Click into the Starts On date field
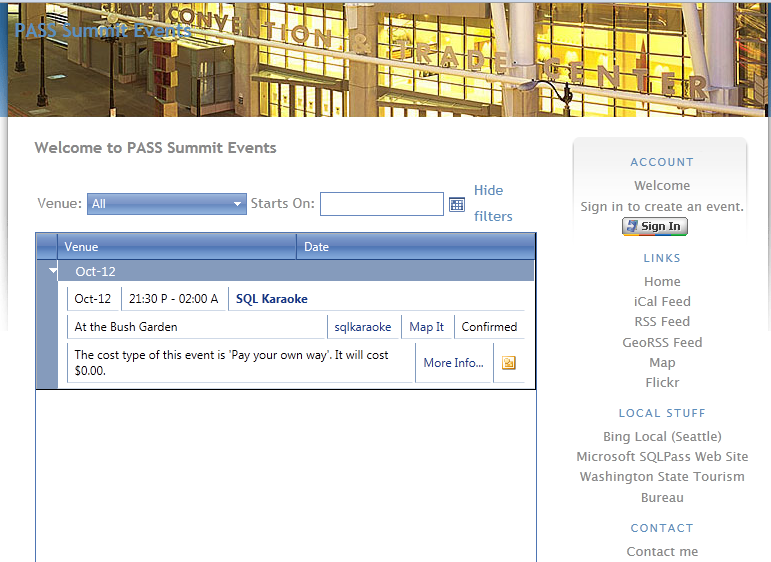 tap(381, 204)
